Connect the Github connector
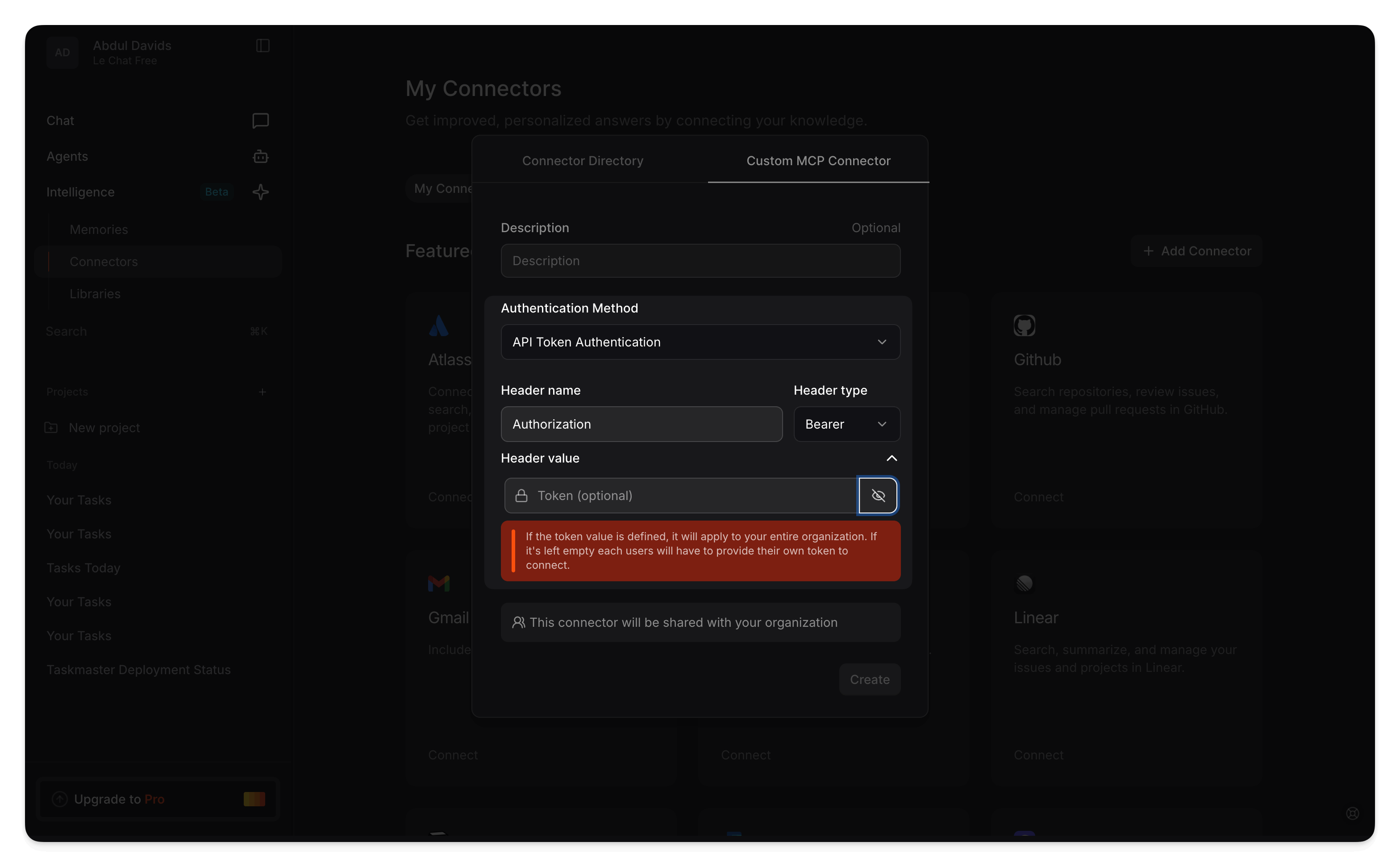Screen dimensions: 1400x867 click(1038, 497)
